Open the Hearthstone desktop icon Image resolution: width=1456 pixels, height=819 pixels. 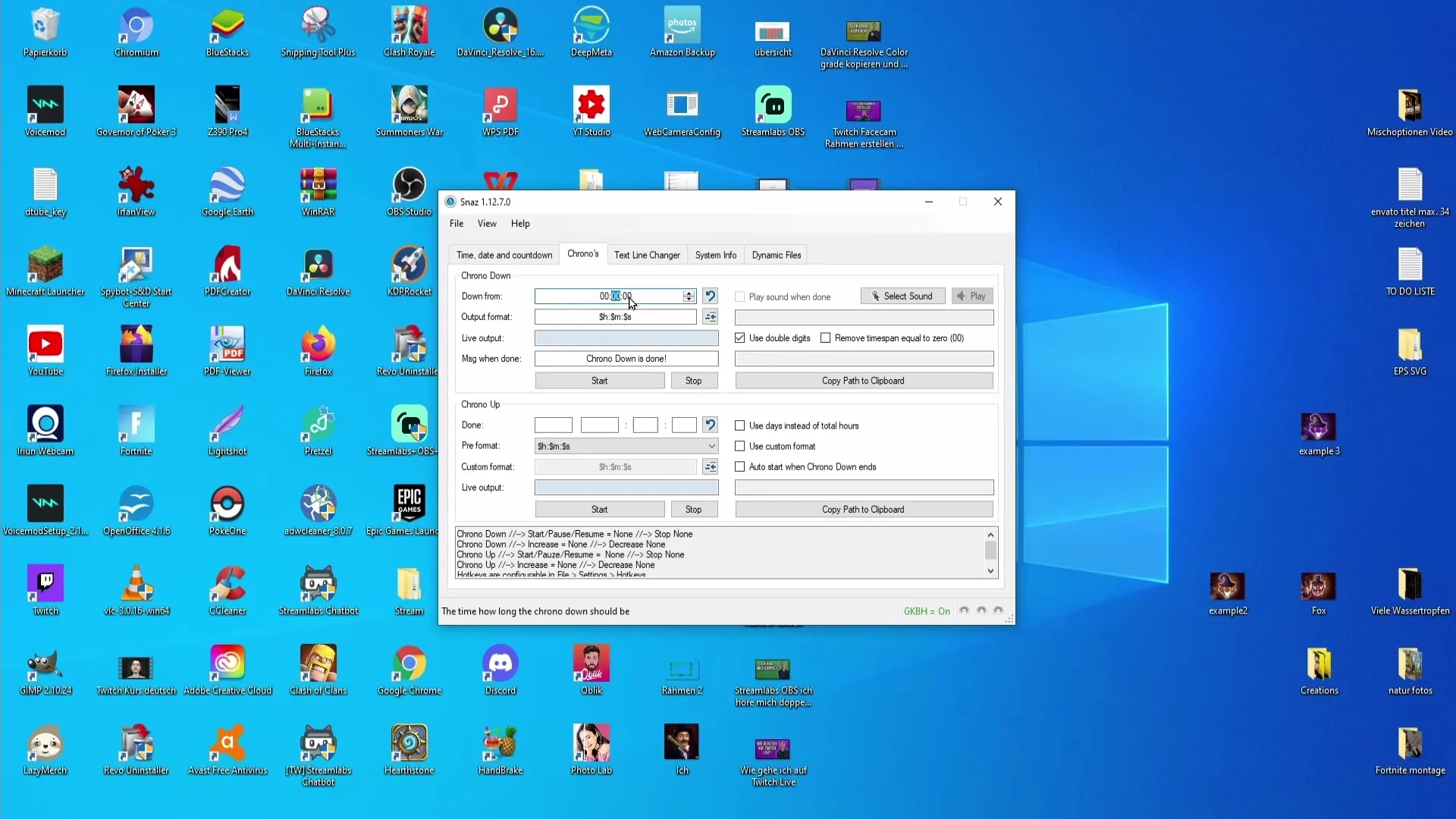(409, 750)
